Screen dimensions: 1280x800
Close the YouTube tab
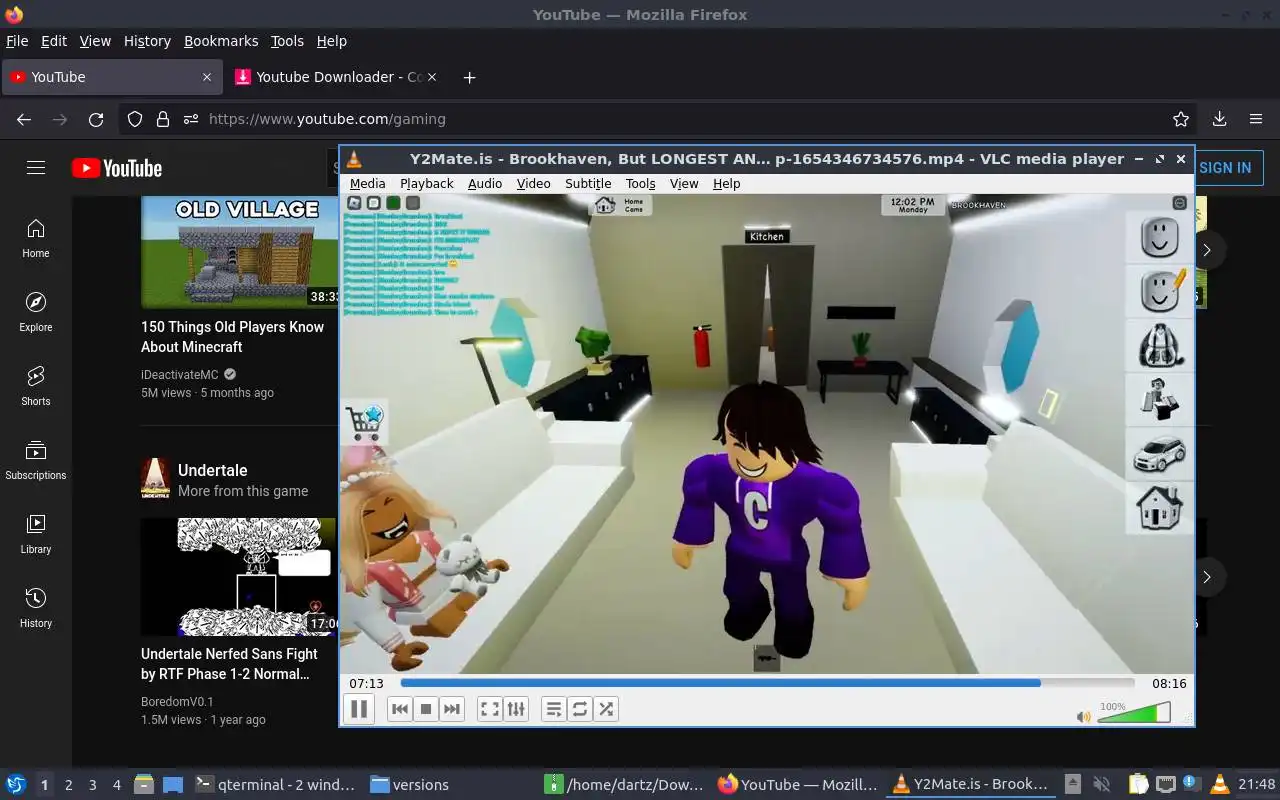point(207,77)
